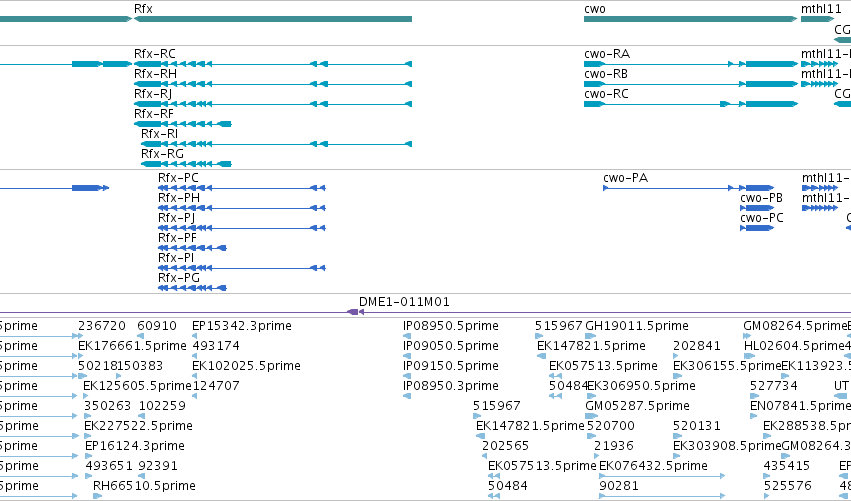The height and width of the screenshot is (501, 851).
Task: Open the EK227522.5prime EST label
Action: (x=138, y=426)
